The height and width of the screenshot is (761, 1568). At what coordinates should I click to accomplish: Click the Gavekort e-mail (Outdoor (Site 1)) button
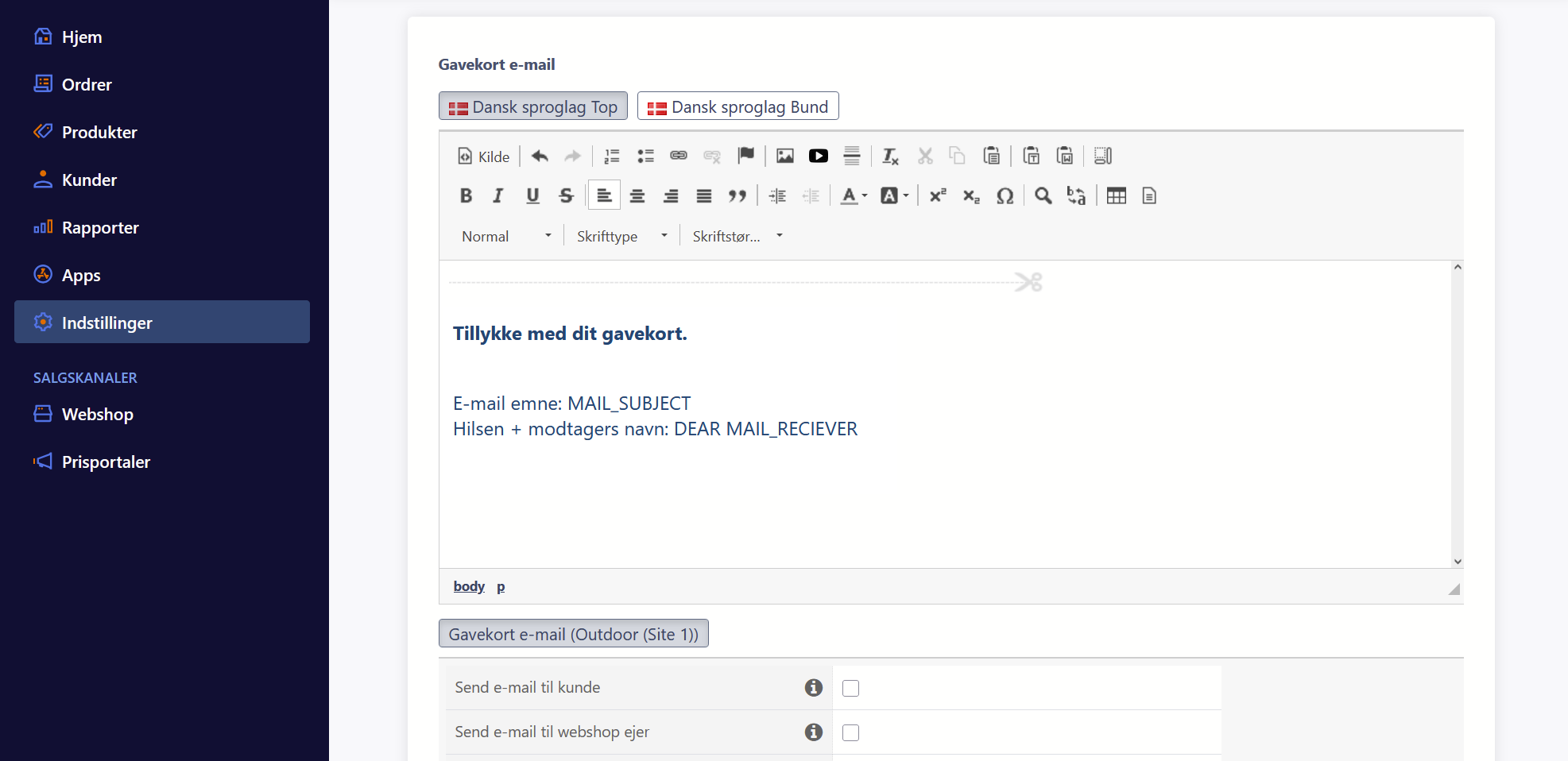573,634
